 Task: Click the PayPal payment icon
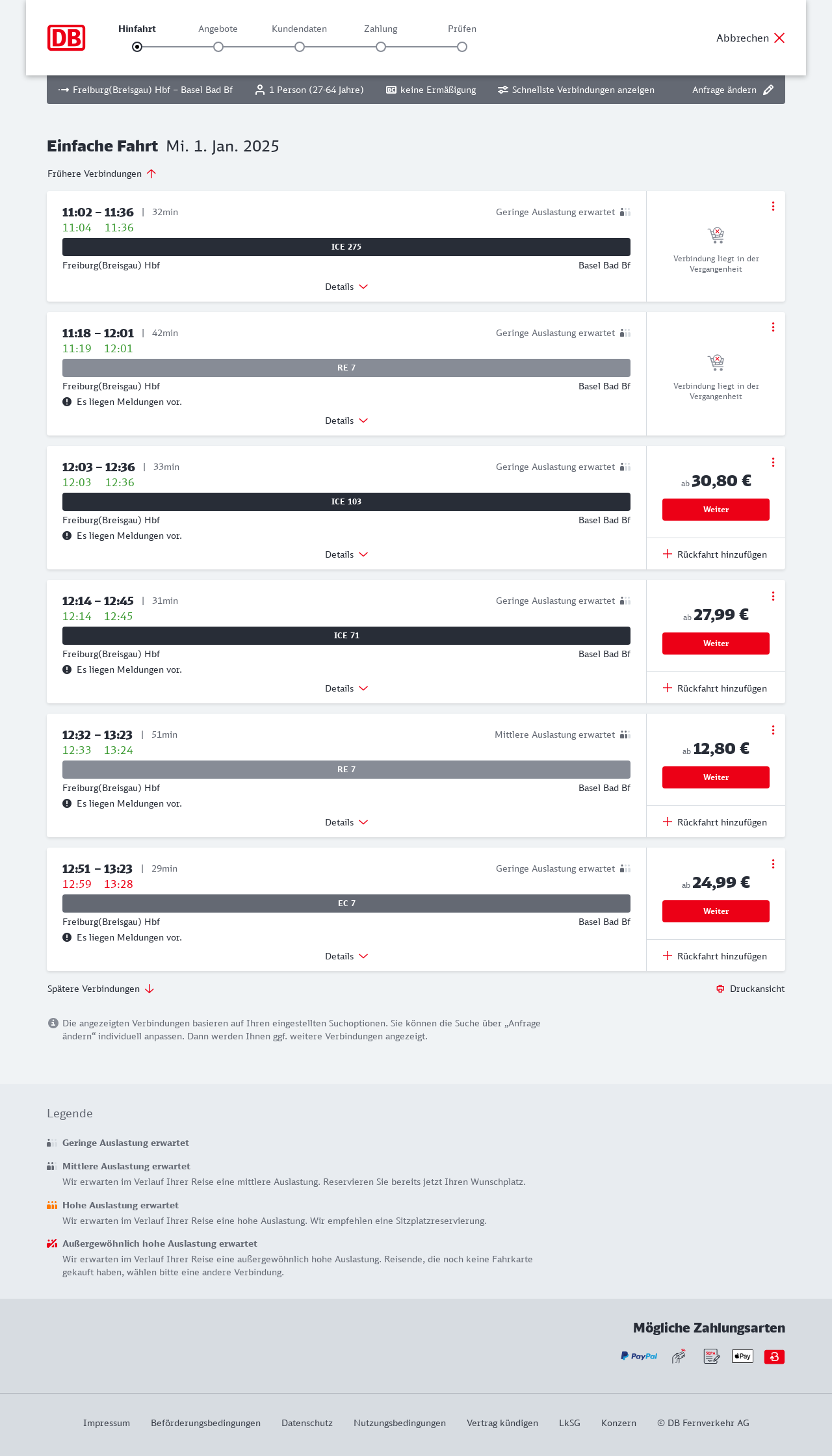click(639, 1357)
